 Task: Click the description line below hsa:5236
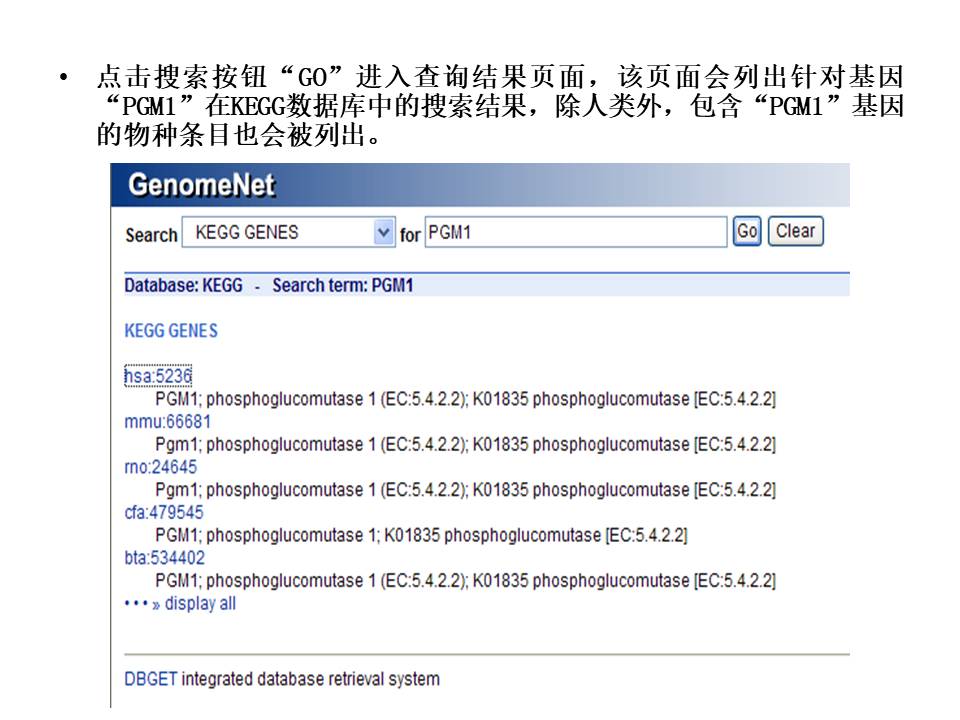(x=465, y=399)
